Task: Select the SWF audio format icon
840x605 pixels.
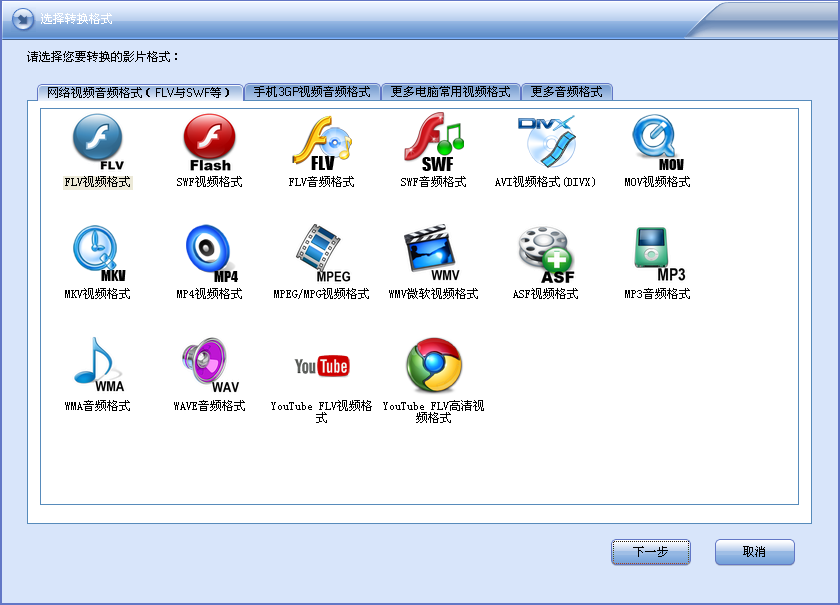Action: pos(433,142)
